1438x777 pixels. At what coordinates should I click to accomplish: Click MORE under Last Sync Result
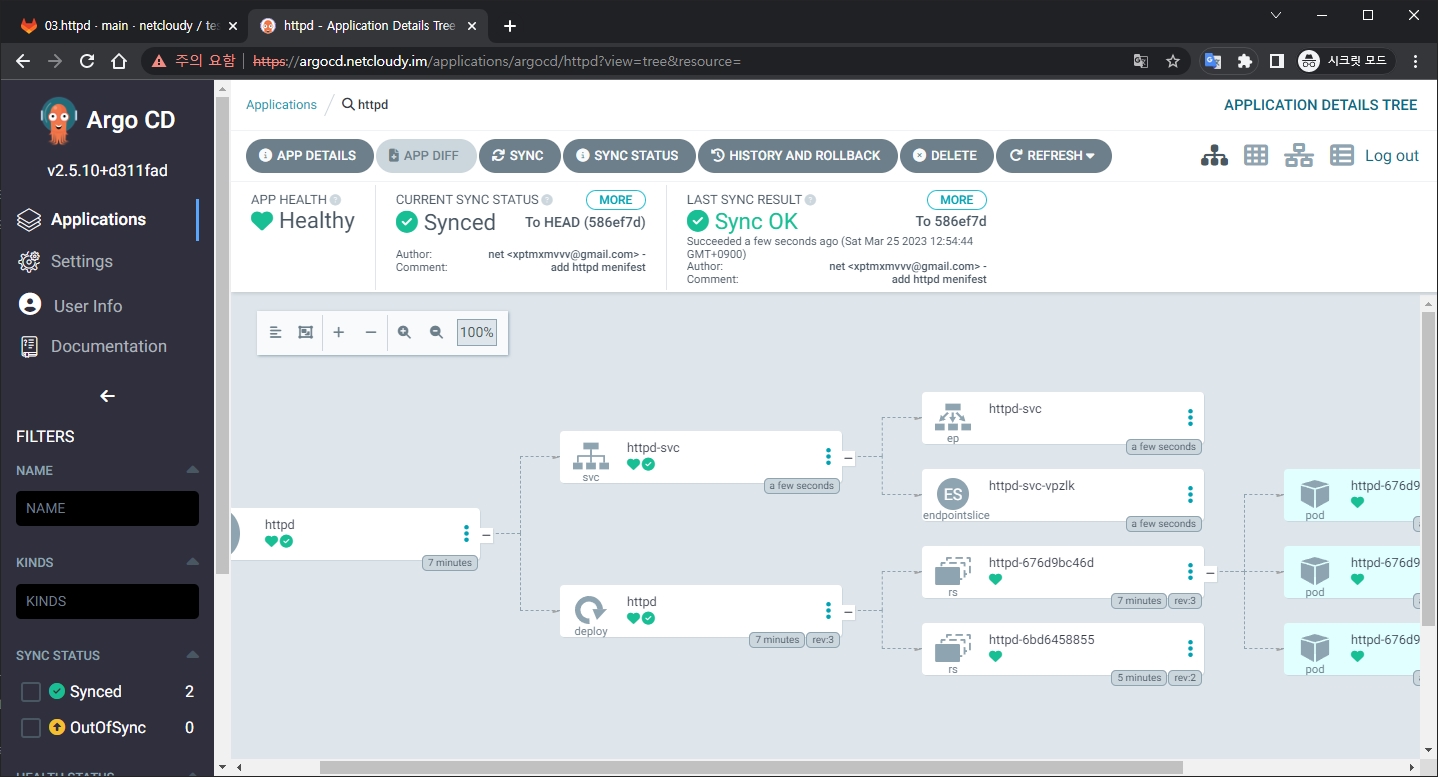click(x=957, y=200)
